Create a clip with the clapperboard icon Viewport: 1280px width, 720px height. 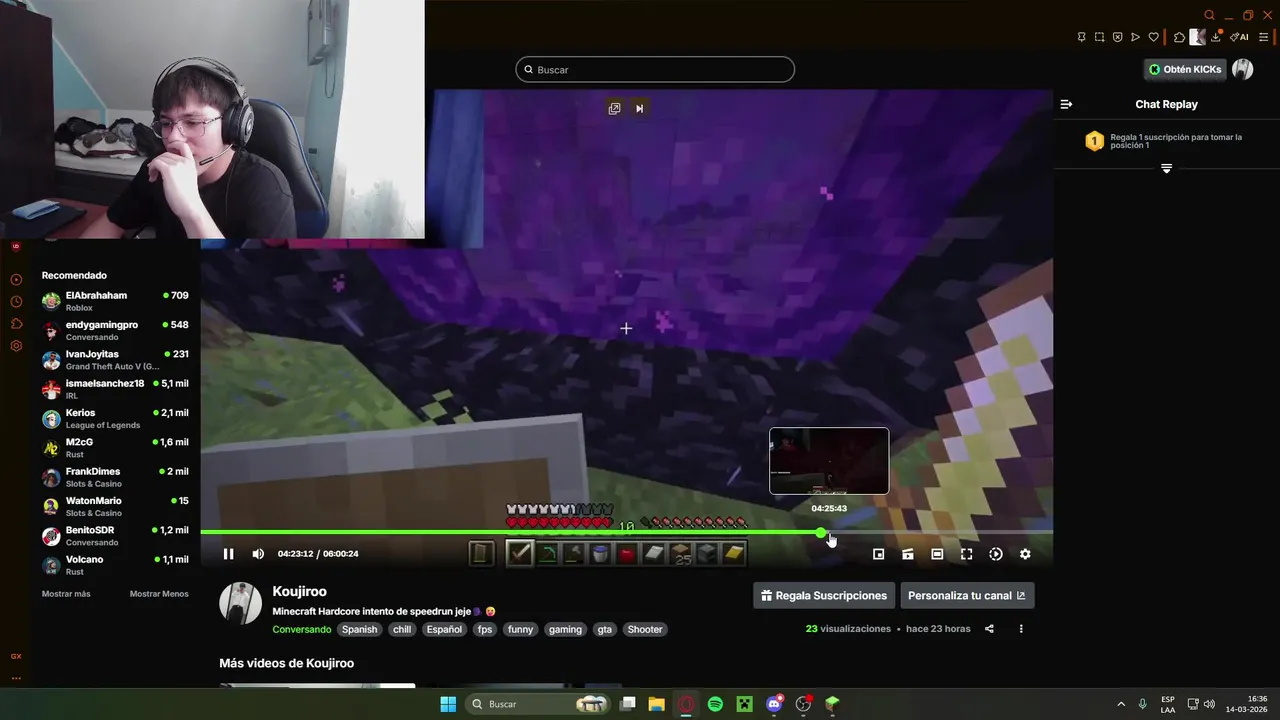pyautogui.click(x=908, y=554)
